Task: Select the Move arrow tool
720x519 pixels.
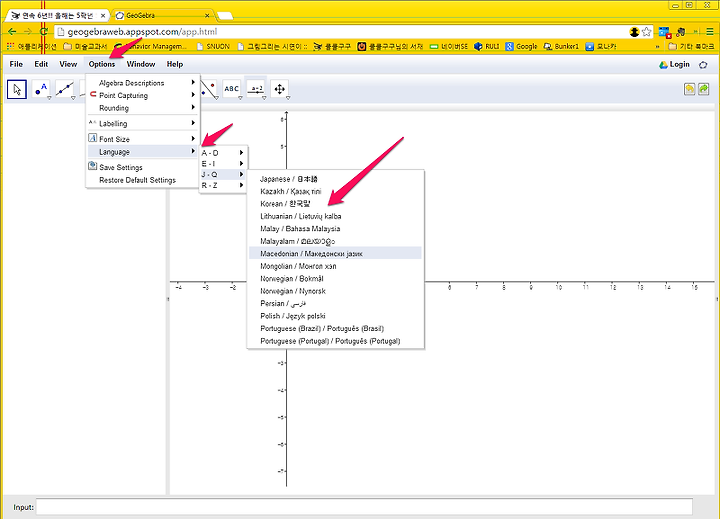Action: [17, 90]
